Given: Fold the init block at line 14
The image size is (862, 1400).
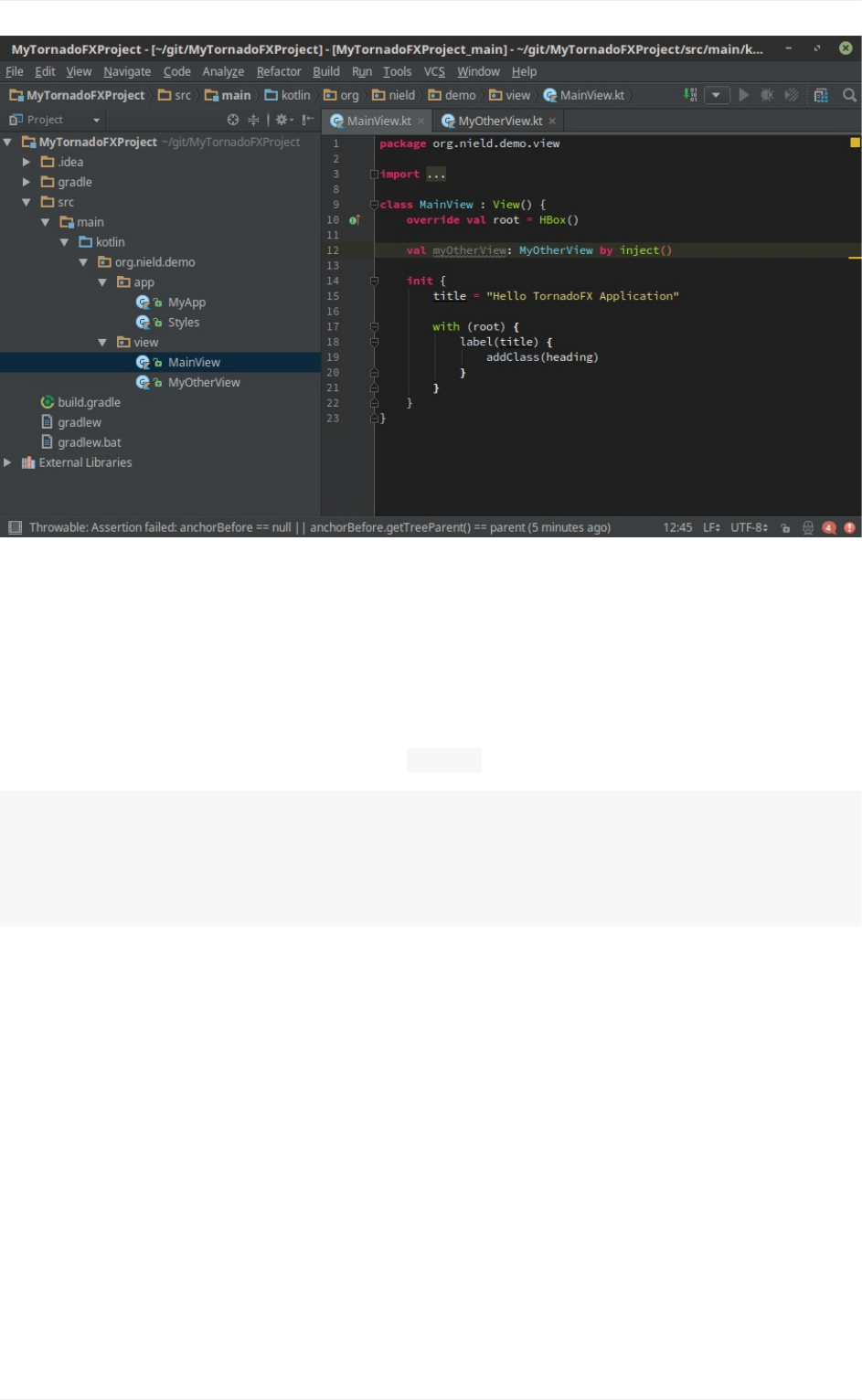Looking at the screenshot, I should (374, 281).
